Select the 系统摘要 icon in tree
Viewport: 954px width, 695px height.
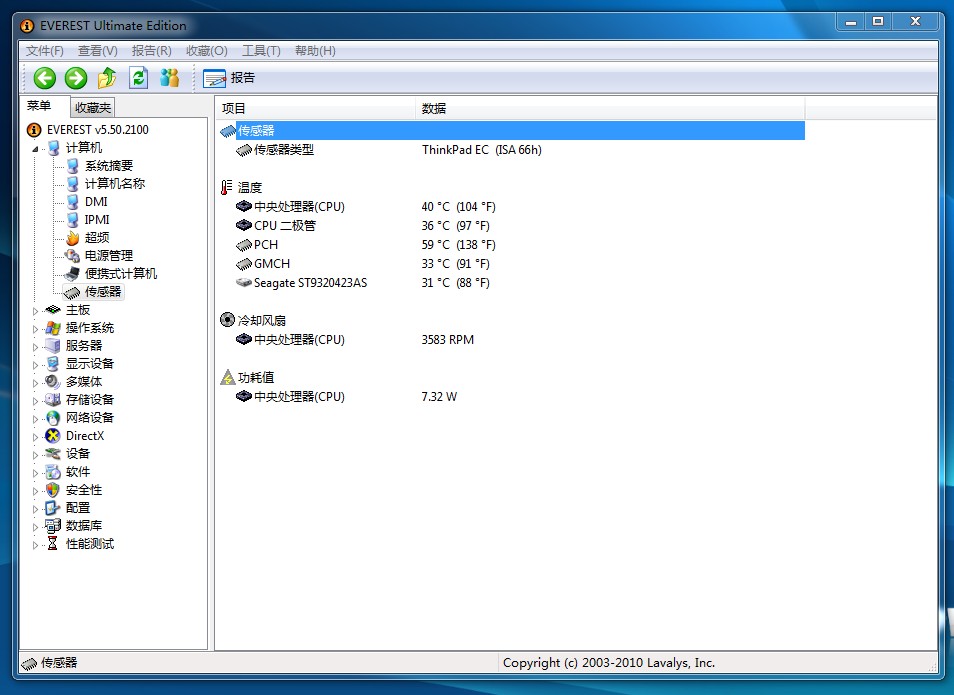[x=73, y=166]
